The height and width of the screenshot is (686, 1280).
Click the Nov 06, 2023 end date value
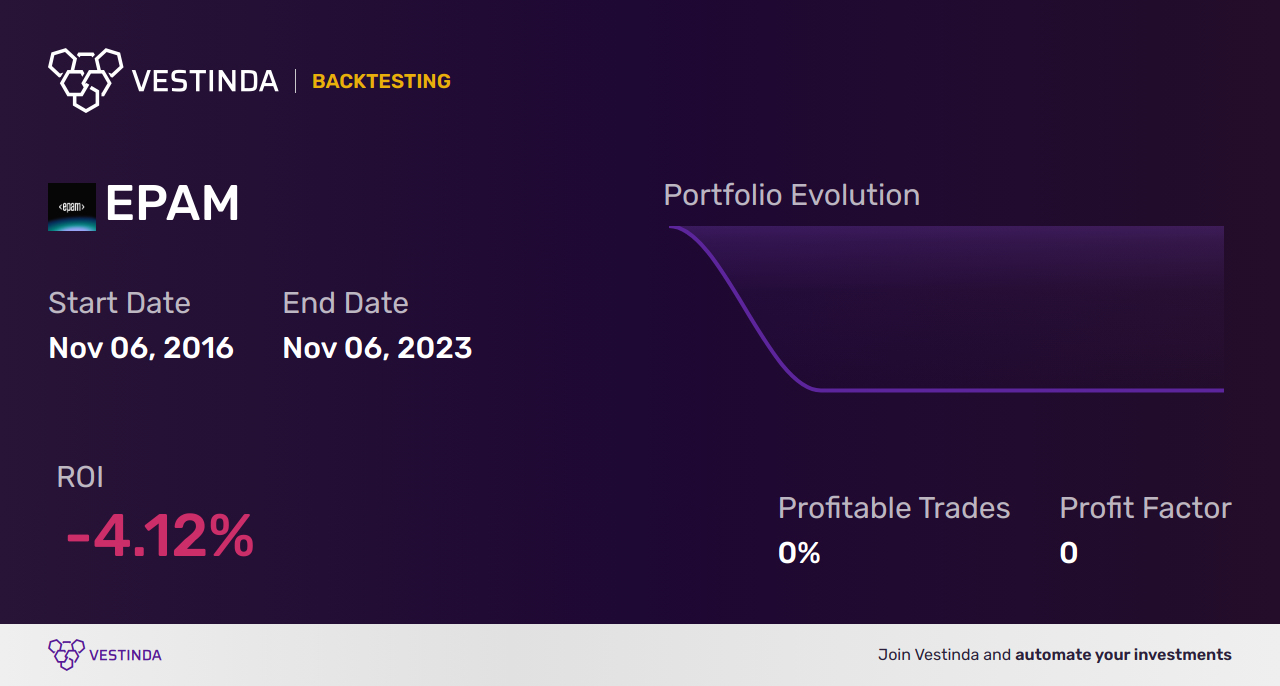coord(377,348)
